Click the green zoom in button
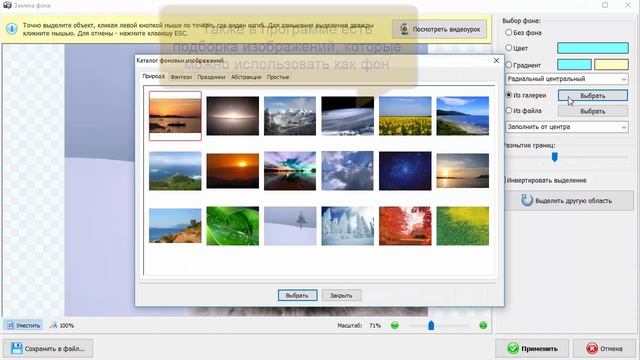 pos(483,325)
